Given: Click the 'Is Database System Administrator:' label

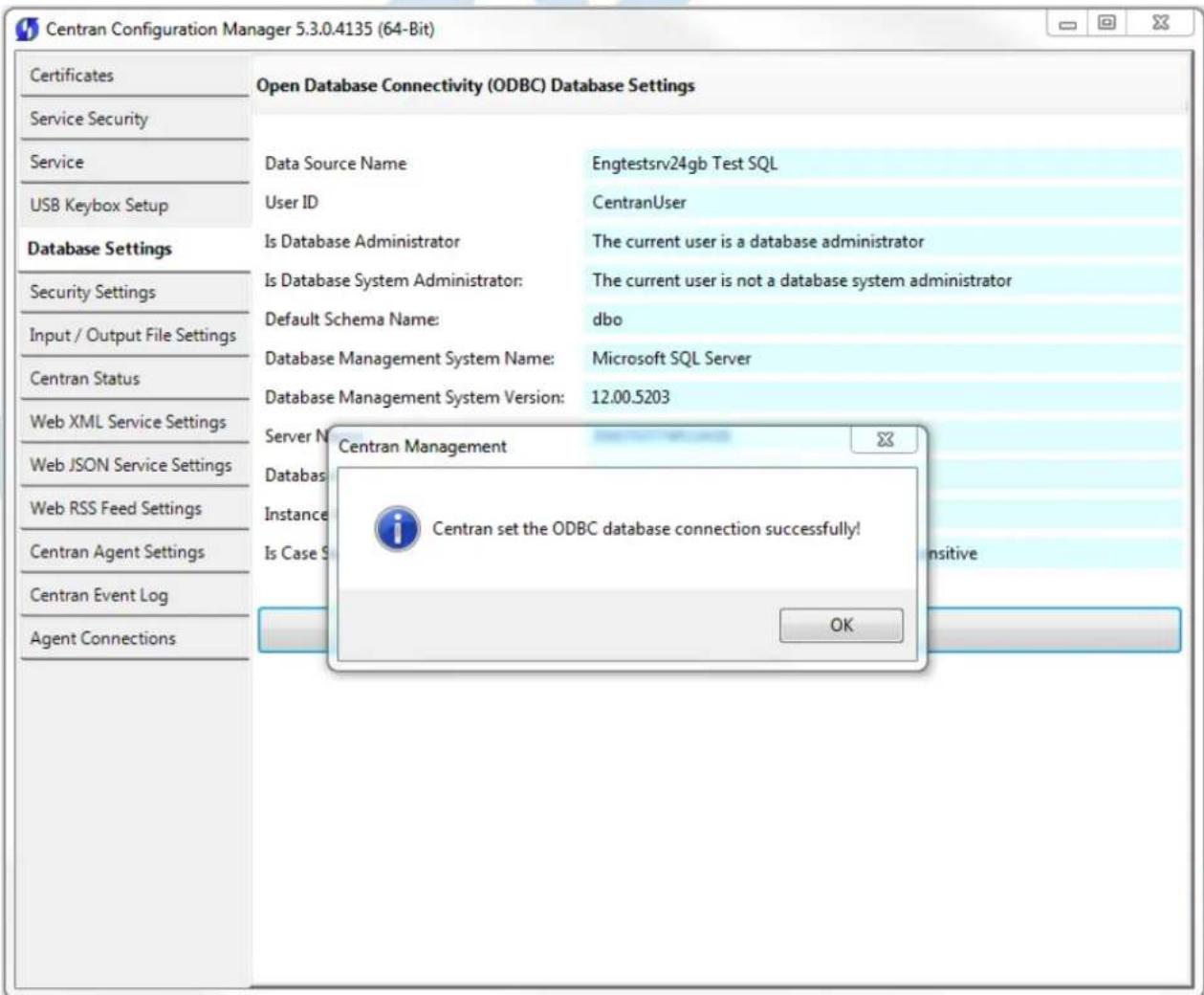Looking at the screenshot, I should coord(394,280).
